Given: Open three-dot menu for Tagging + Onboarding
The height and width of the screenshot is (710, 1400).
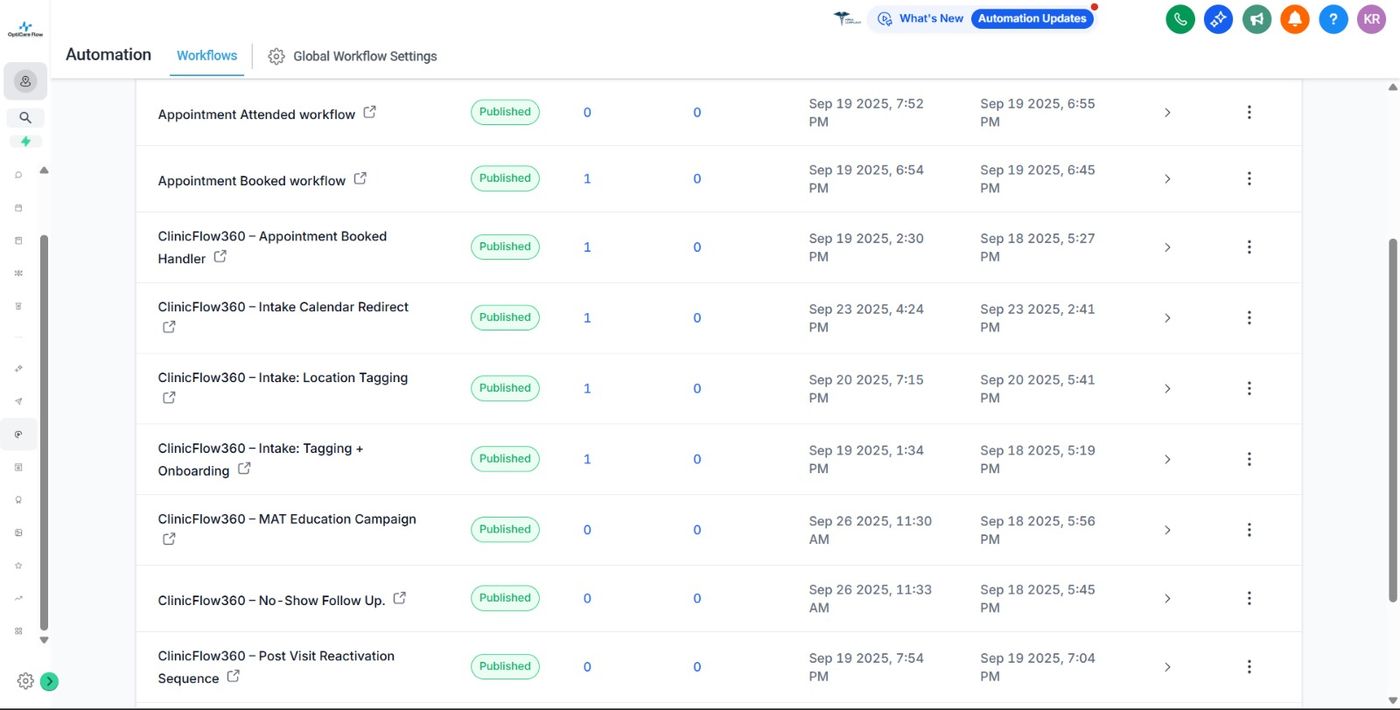Looking at the screenshot, I should (x=1249, y=459).
